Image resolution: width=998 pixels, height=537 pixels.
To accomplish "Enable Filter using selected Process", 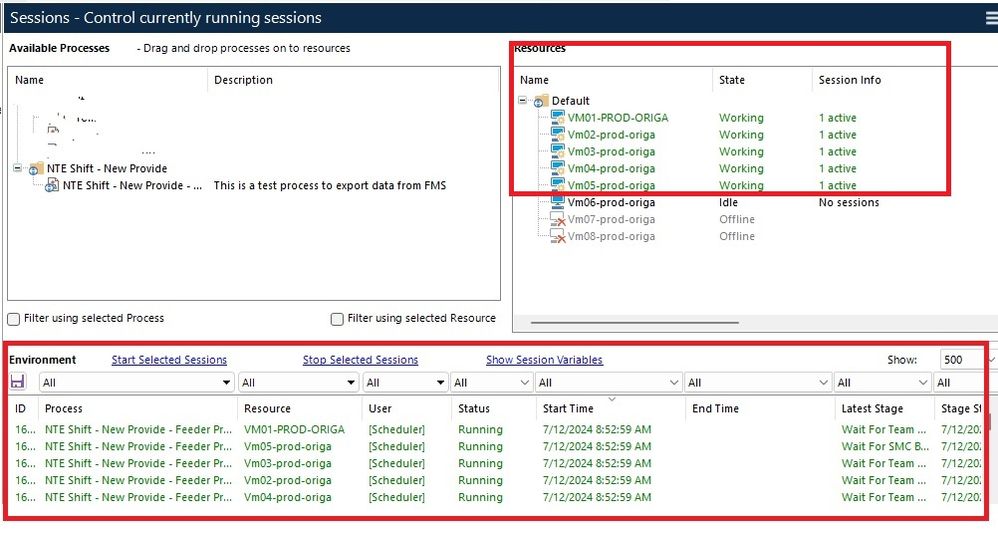I will tap(13, 319).
